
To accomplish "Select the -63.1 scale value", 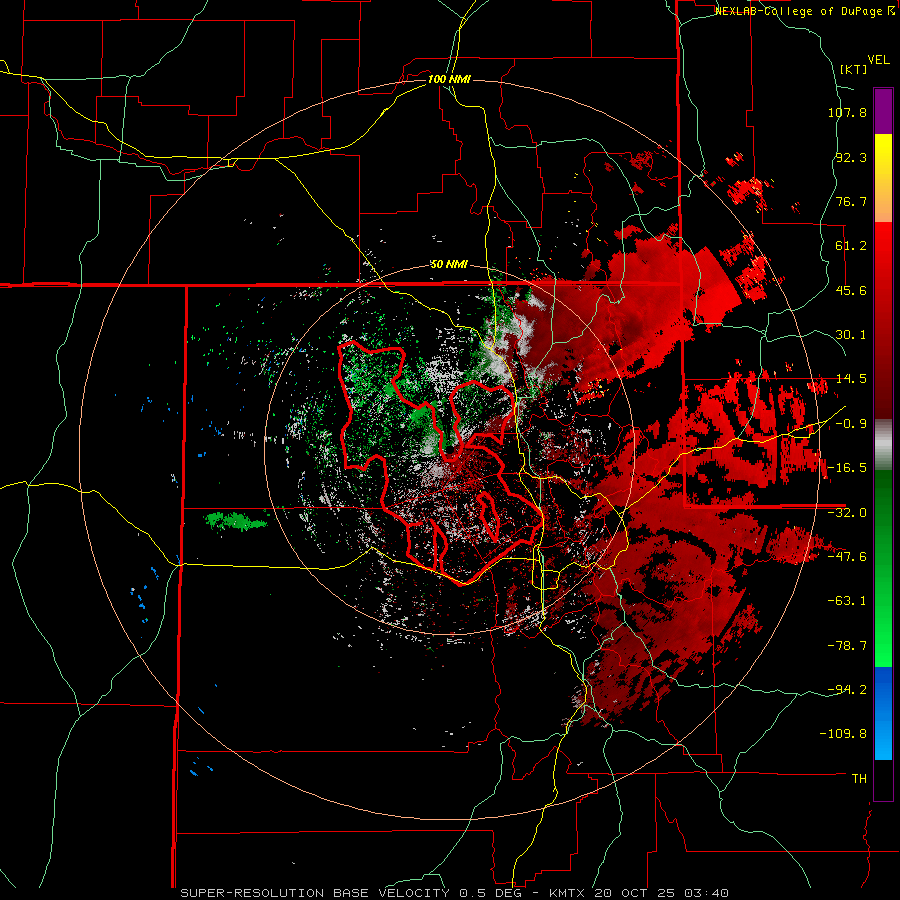I will 847,601.
